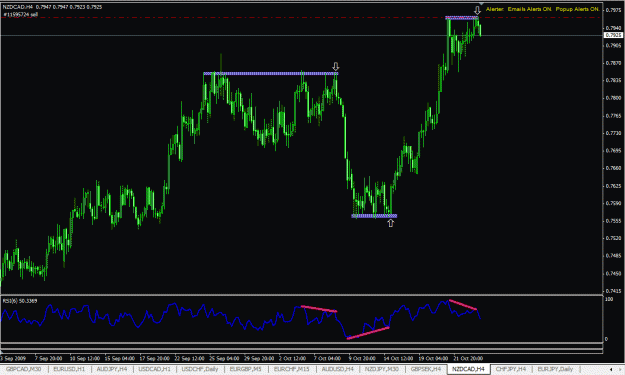Switch to the EURUSD,H1 chart tab
The height and width of the screenshot is (375, 625).
[69, 369]
